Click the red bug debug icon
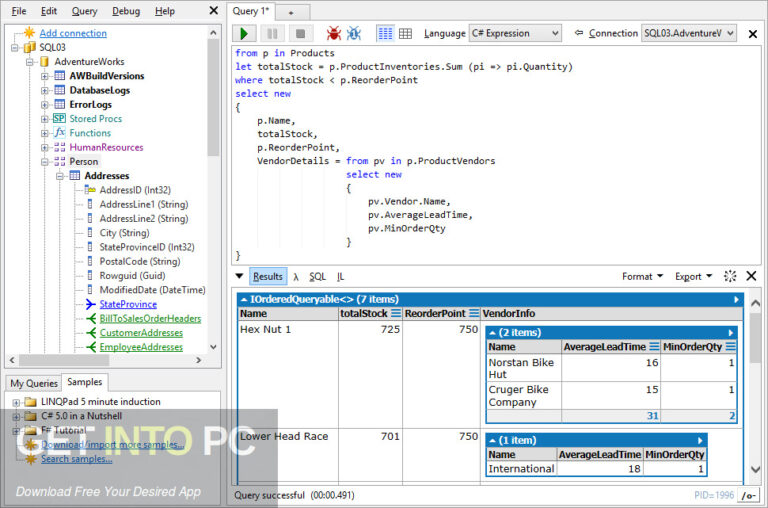The image size is (768, 508). tap(334, 33)
